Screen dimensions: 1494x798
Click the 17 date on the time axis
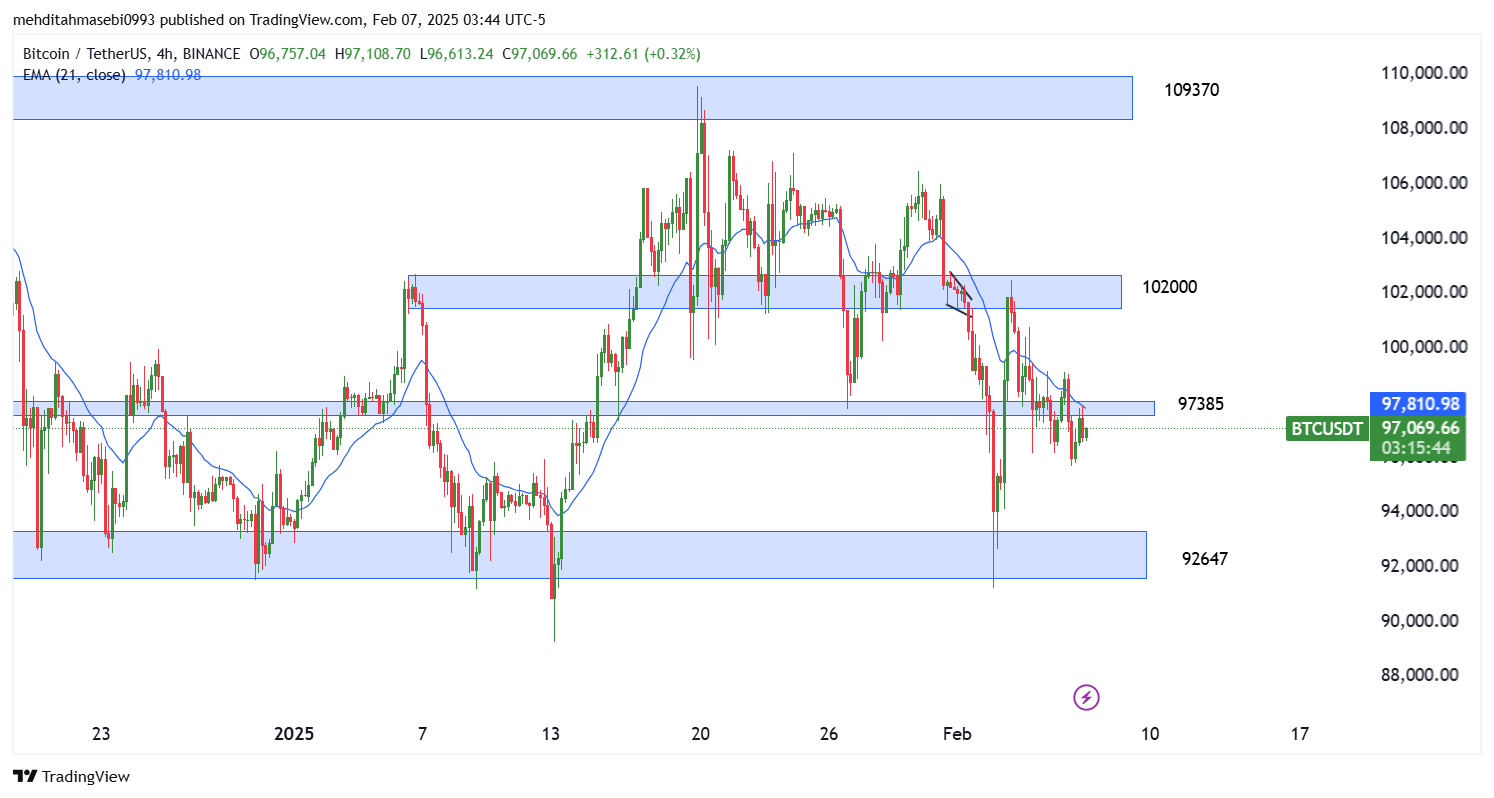point(1300,734)
